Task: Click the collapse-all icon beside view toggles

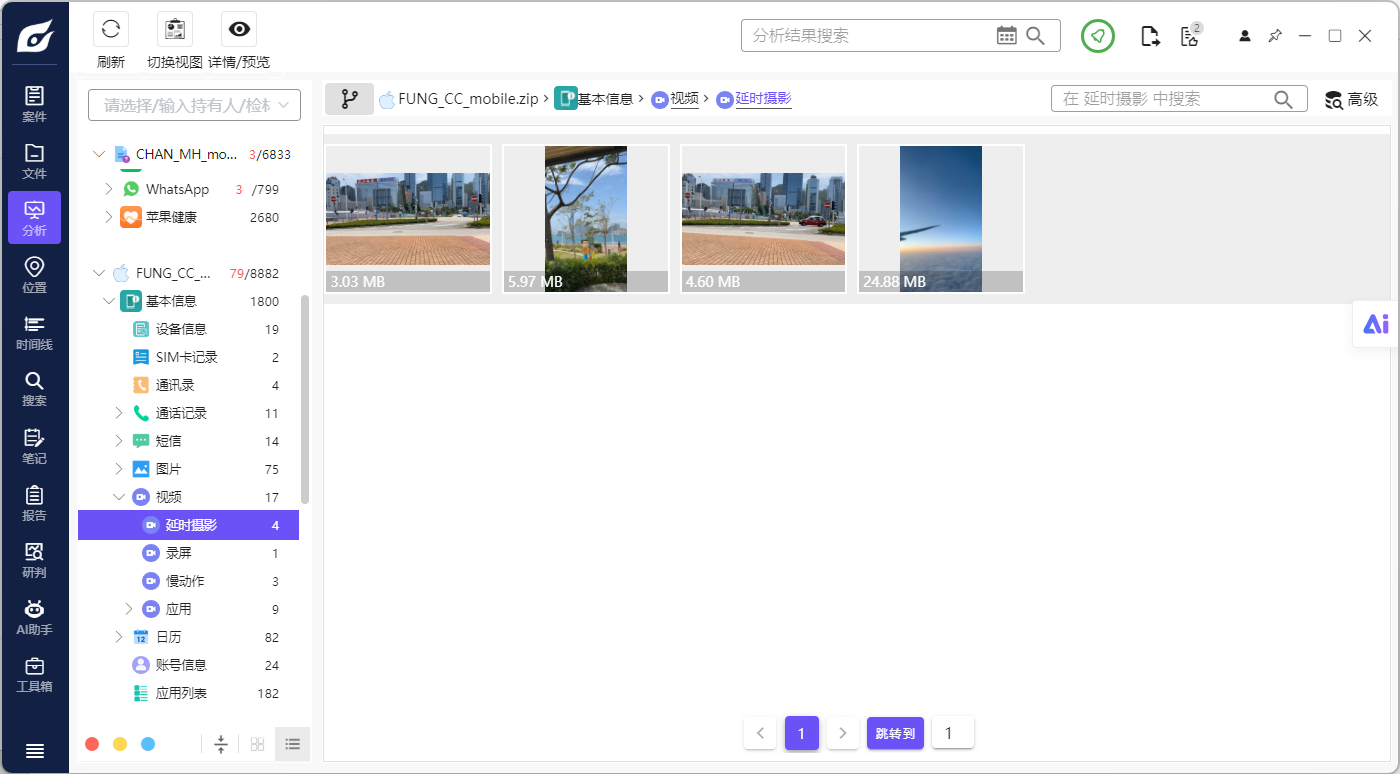Action: 221,744
